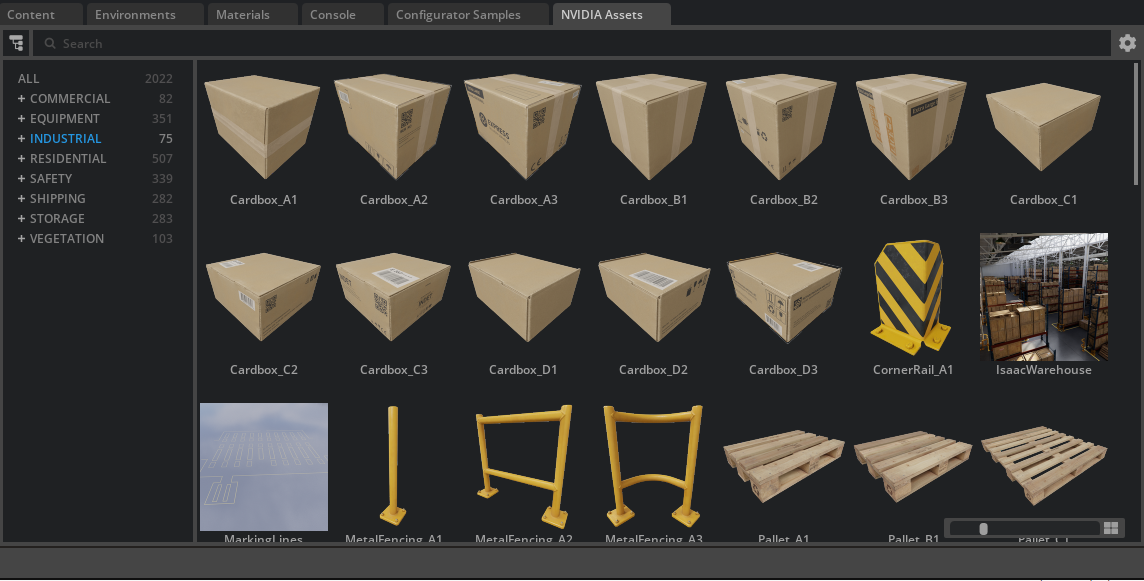Expand the COMMERCIAL category

(22, 99)
